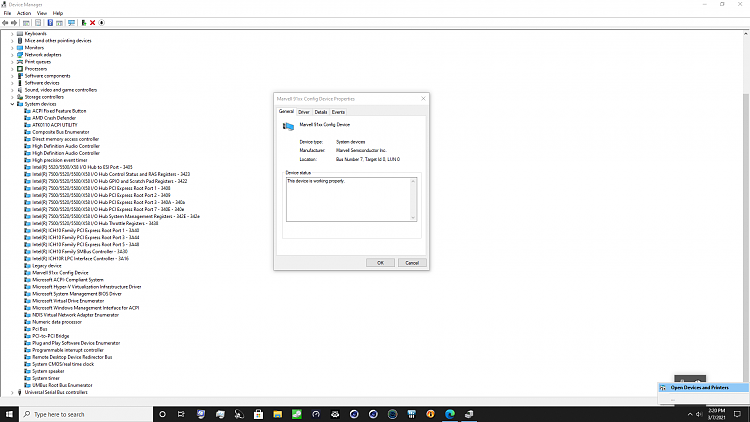750x422 pixels.
Task: Select Direct memory access controller
Action: (x=66, y=139)
